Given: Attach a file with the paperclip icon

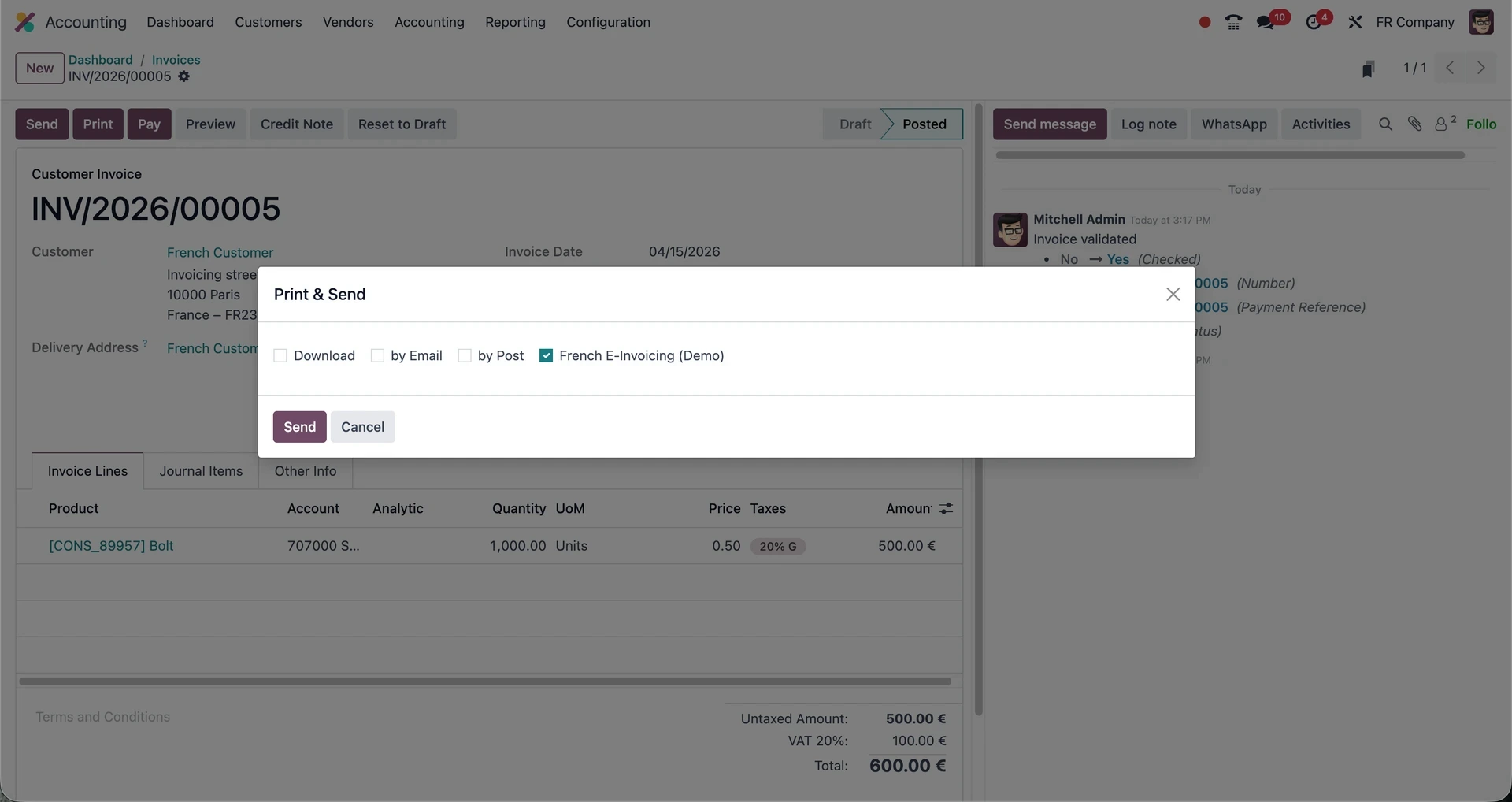Looking at the screenshot, I should click(1414, 124).
